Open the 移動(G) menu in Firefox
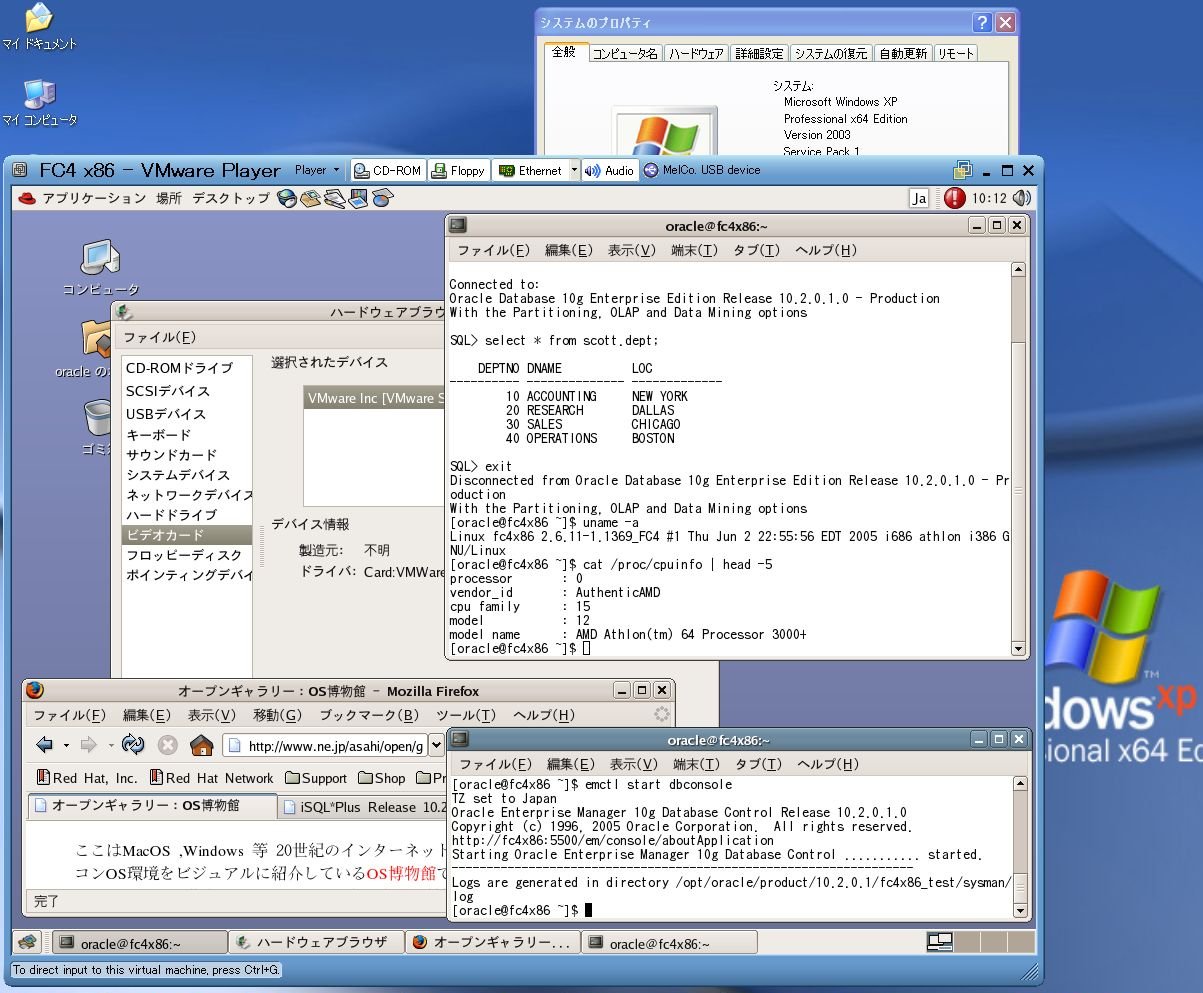This screenshot has width=1203, height=993. pos(277,715)
